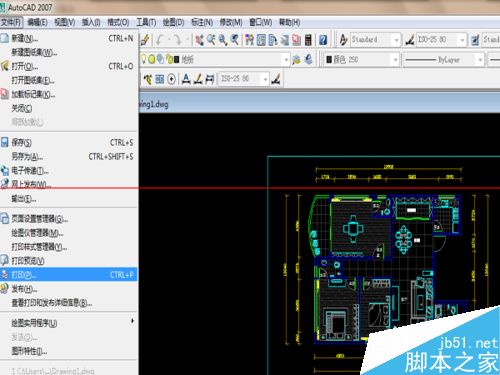
Task: Open the 窗口(W) menu
Action: coord(261,22)
